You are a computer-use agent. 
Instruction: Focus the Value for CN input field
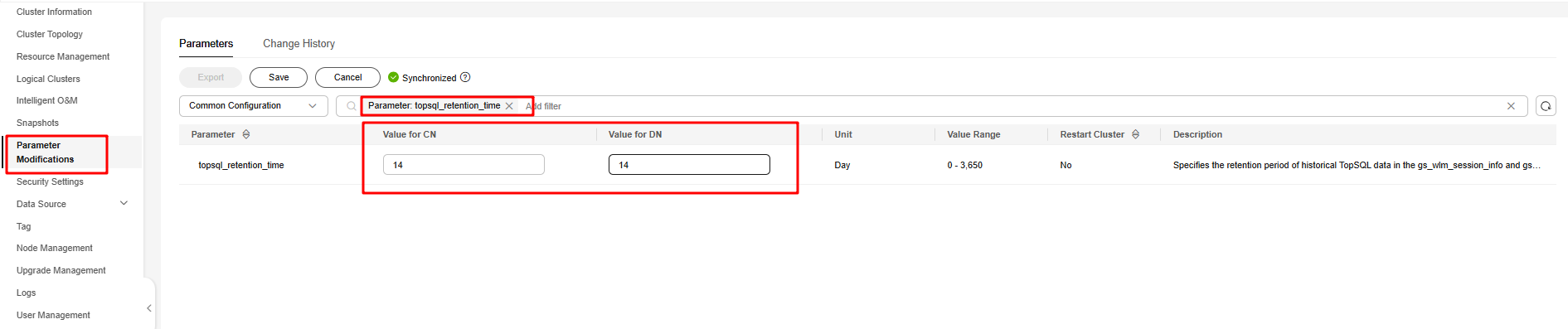464,165
